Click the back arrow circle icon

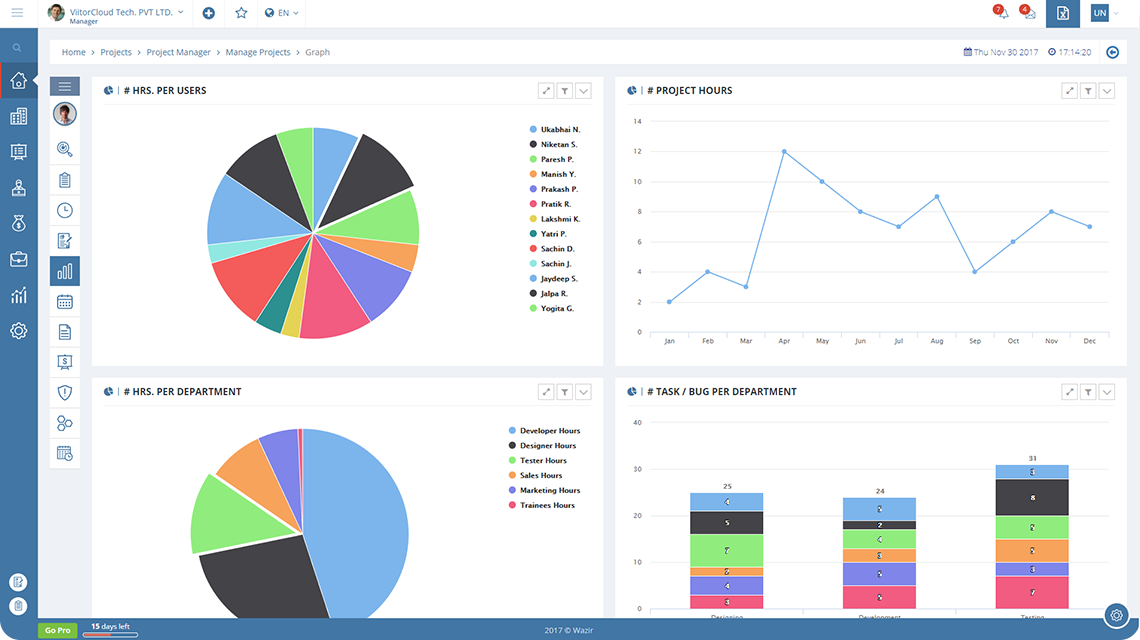(1112, 52)
